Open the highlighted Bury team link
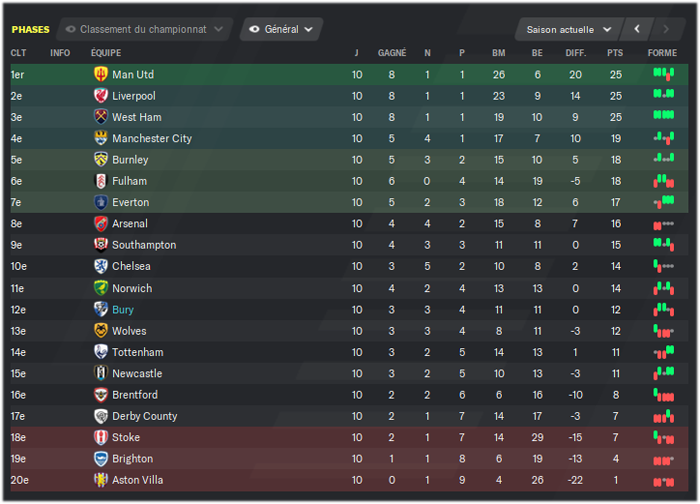700x504 pixels. (x=123, y=309)
